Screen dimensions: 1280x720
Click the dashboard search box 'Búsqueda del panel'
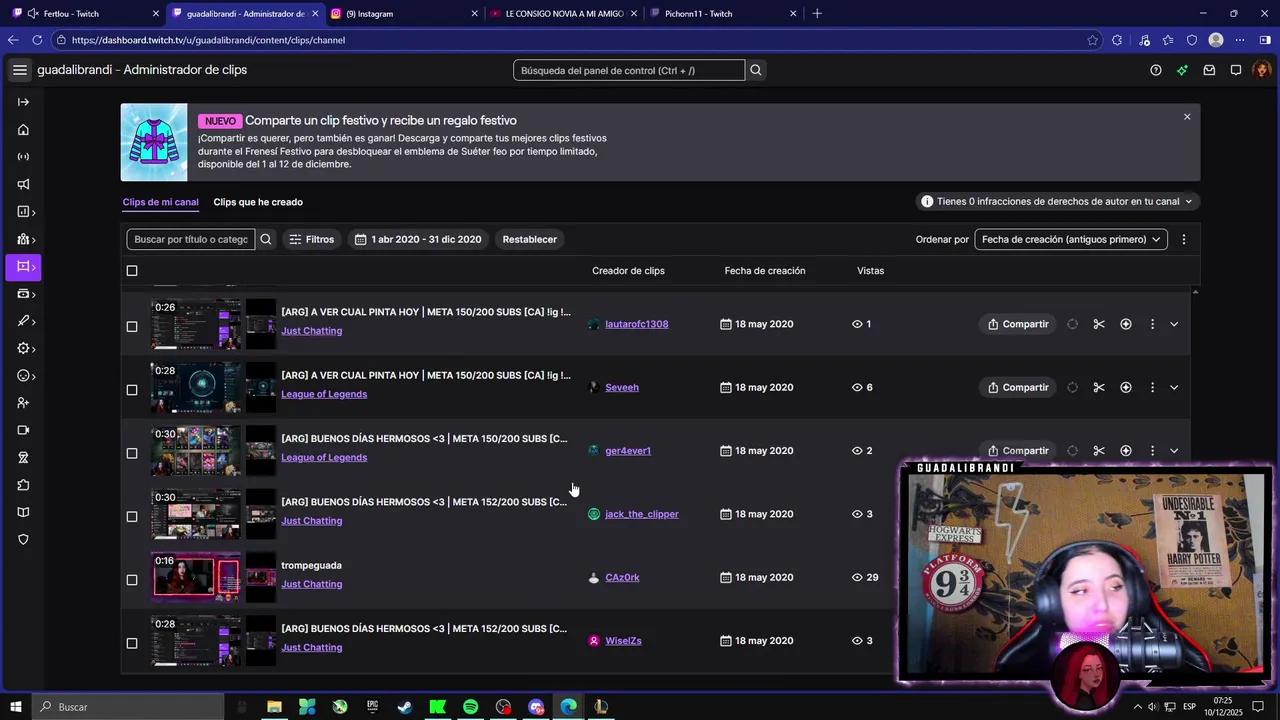[629, 70]
